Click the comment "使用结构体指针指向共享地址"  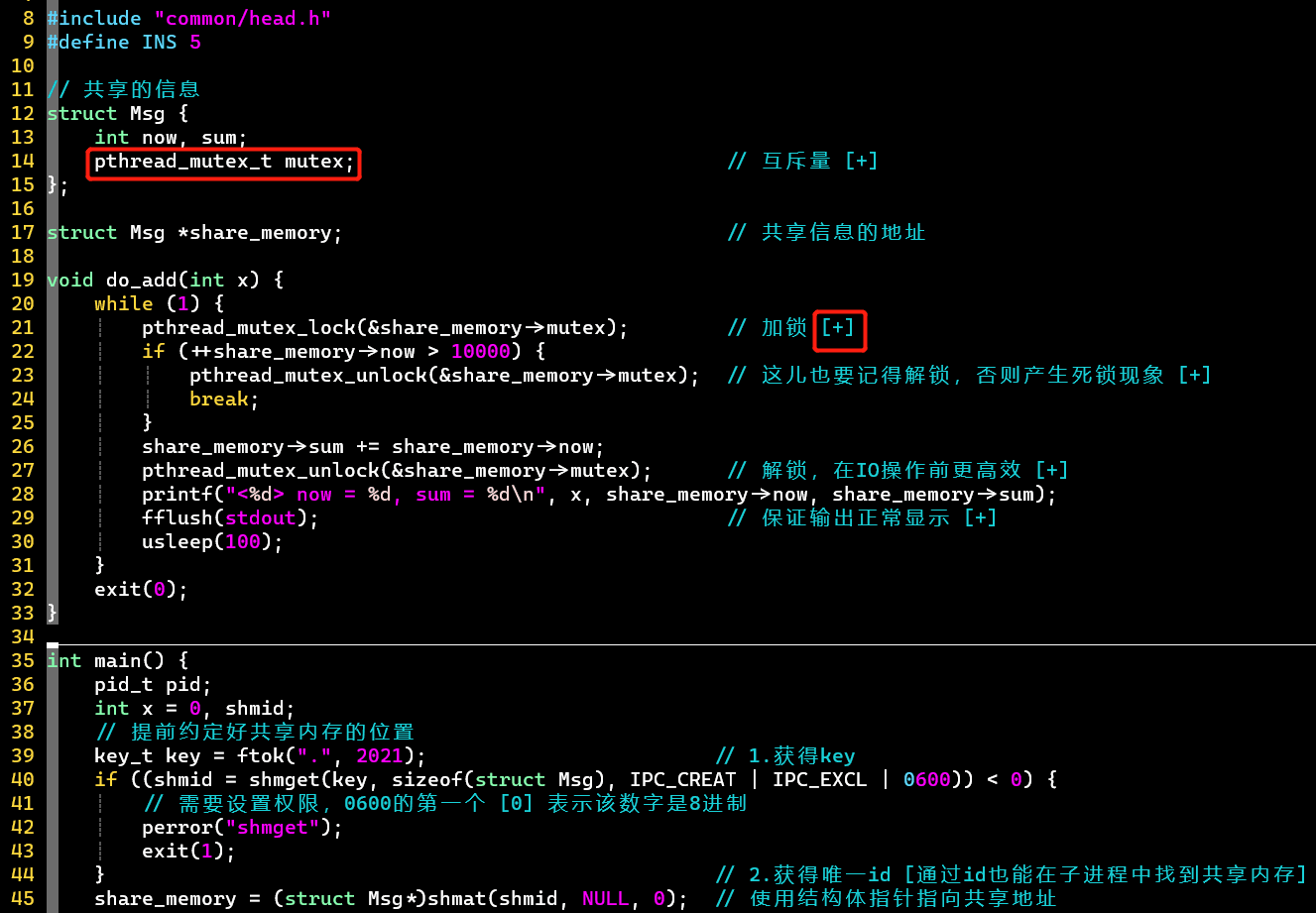pyautogui.click(x=902, y=898)
